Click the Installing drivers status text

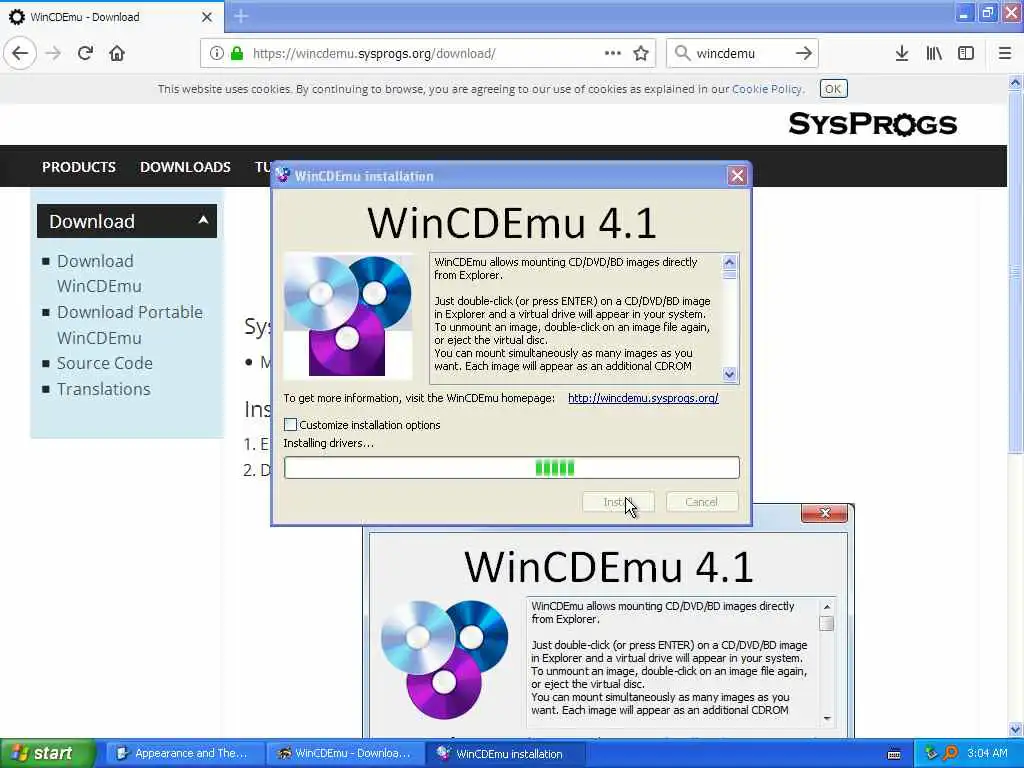coord(328,443)
